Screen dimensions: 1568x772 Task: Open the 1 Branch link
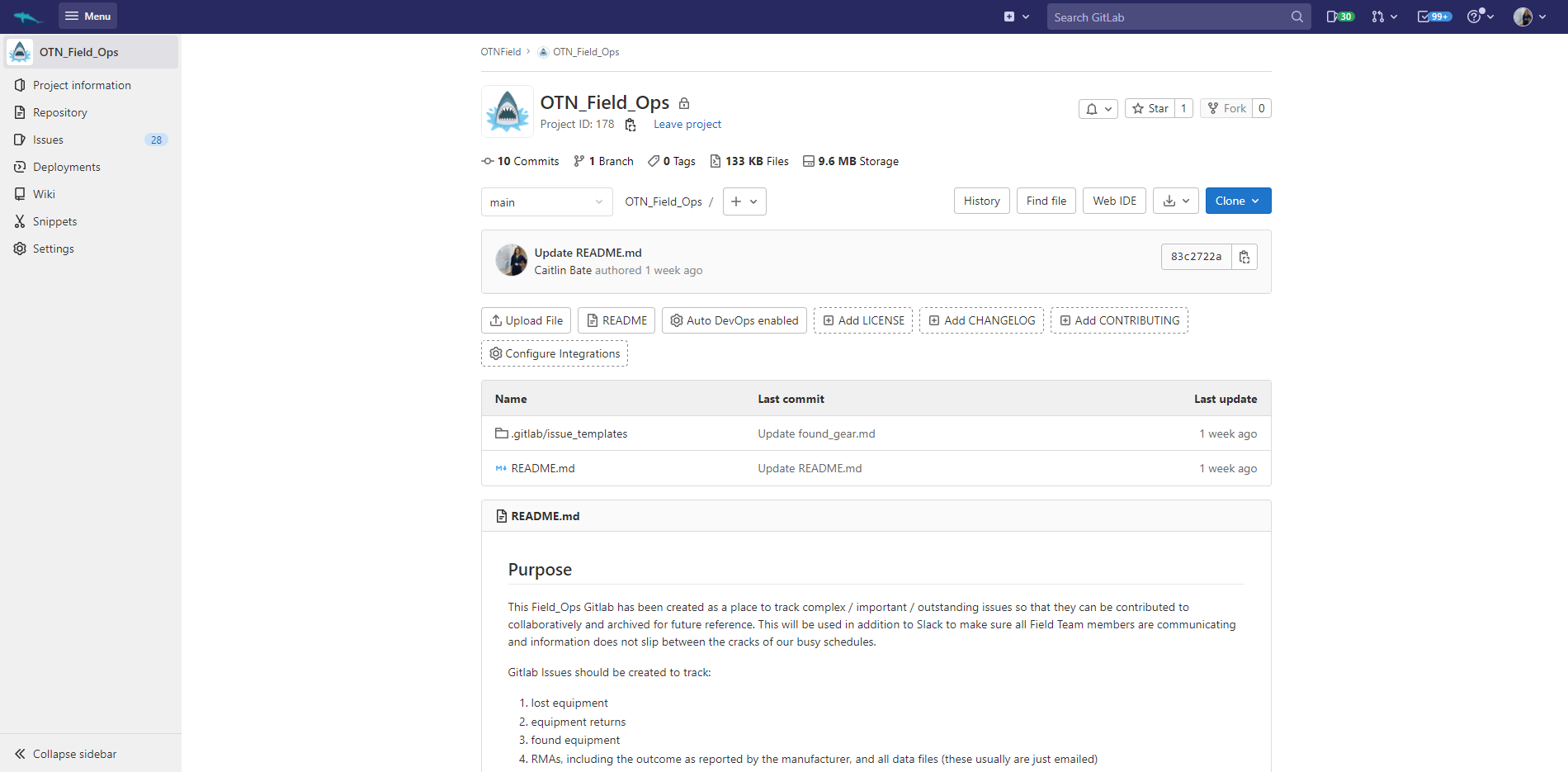pos(603,161)
